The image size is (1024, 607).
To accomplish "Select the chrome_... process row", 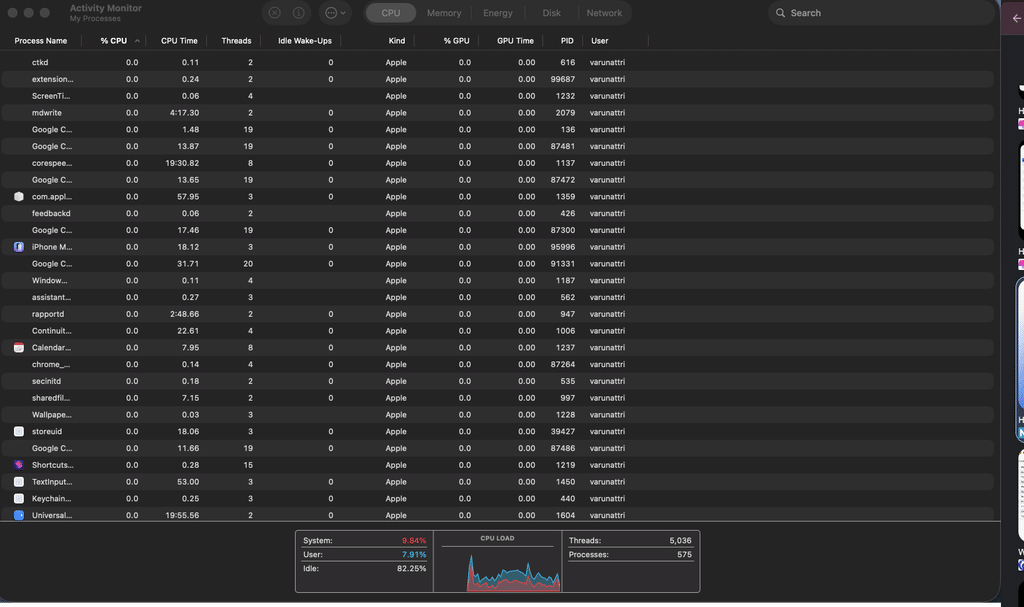I will [x=498, y=364].
